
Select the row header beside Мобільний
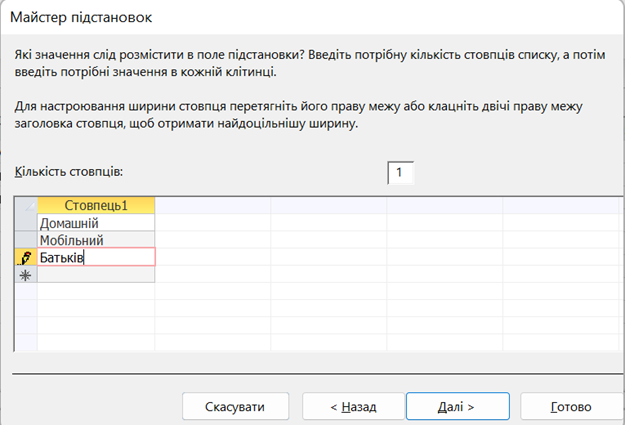coord(26,240)
